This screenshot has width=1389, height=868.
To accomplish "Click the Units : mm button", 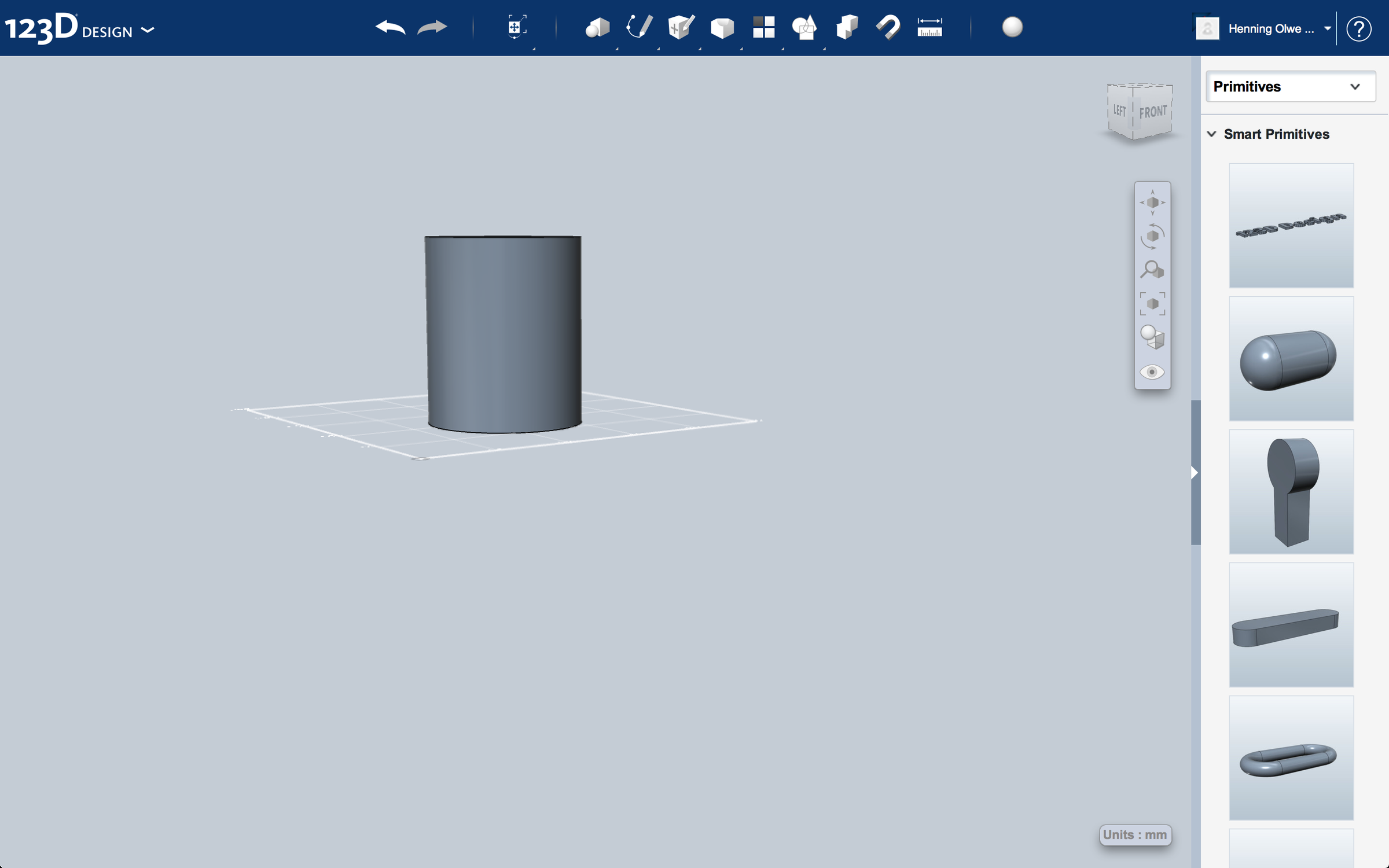I will tap(1135, 834).
